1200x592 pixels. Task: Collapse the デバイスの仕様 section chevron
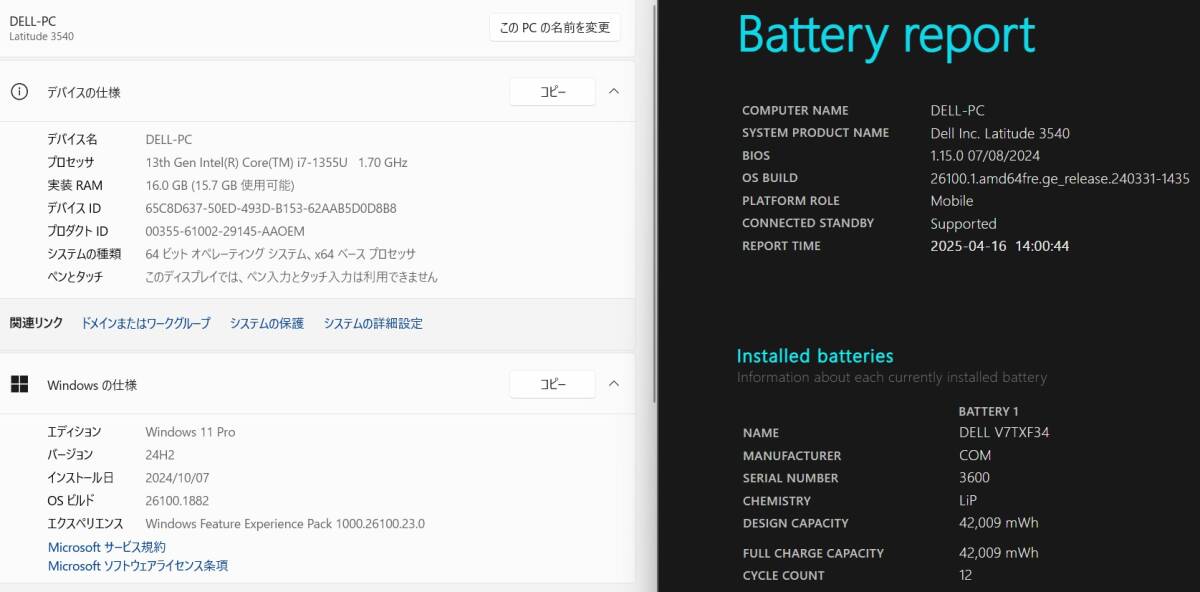(614, 91)
